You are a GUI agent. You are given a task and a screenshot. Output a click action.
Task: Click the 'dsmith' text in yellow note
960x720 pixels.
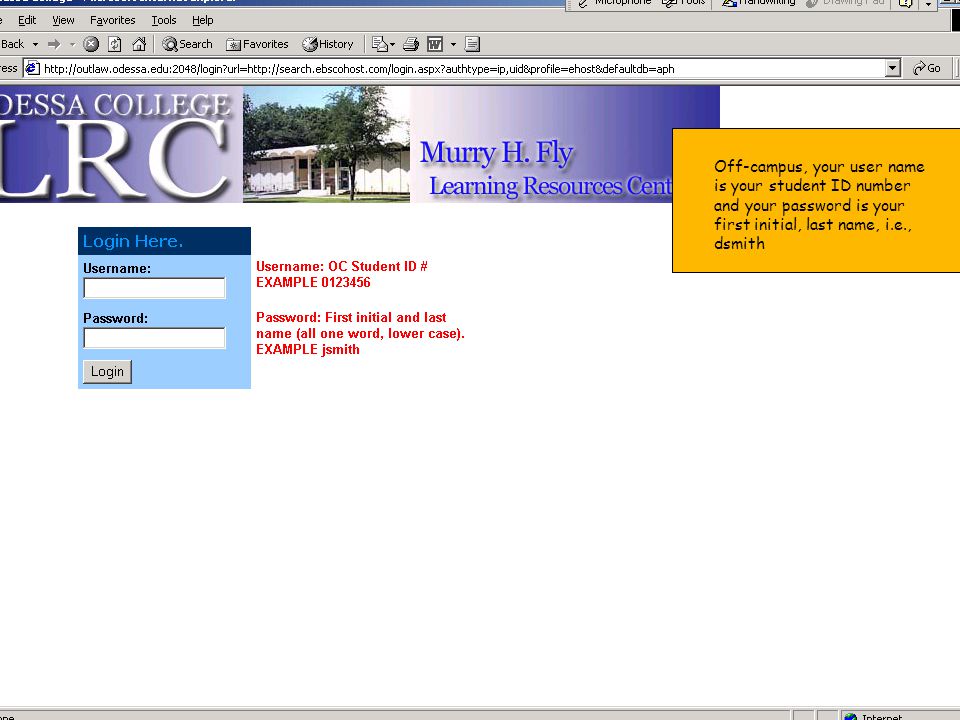(x=739, y=244)
